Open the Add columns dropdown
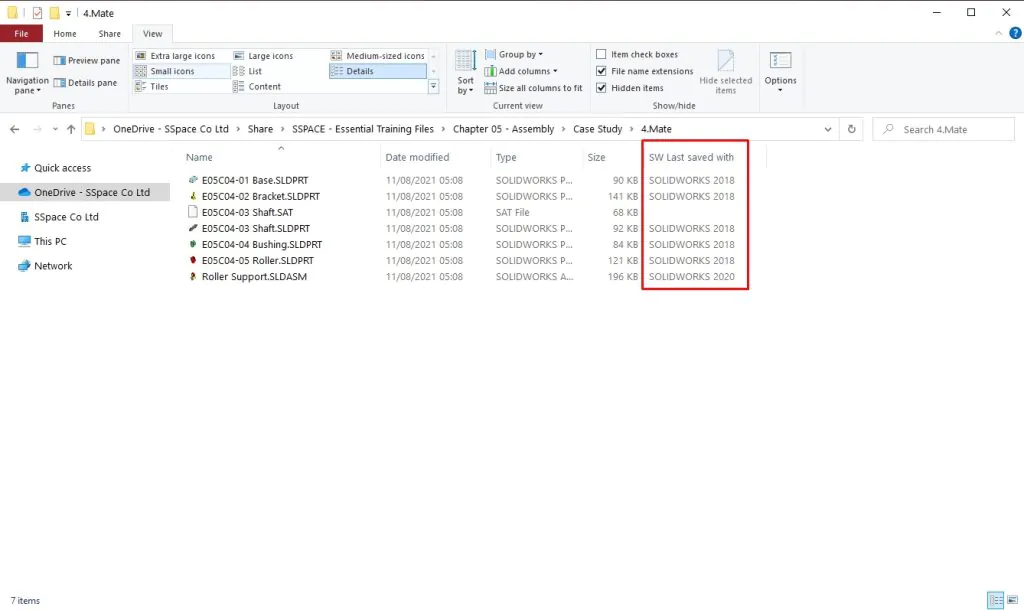This screenshot has width=1024, height=610. click(520, 71)
